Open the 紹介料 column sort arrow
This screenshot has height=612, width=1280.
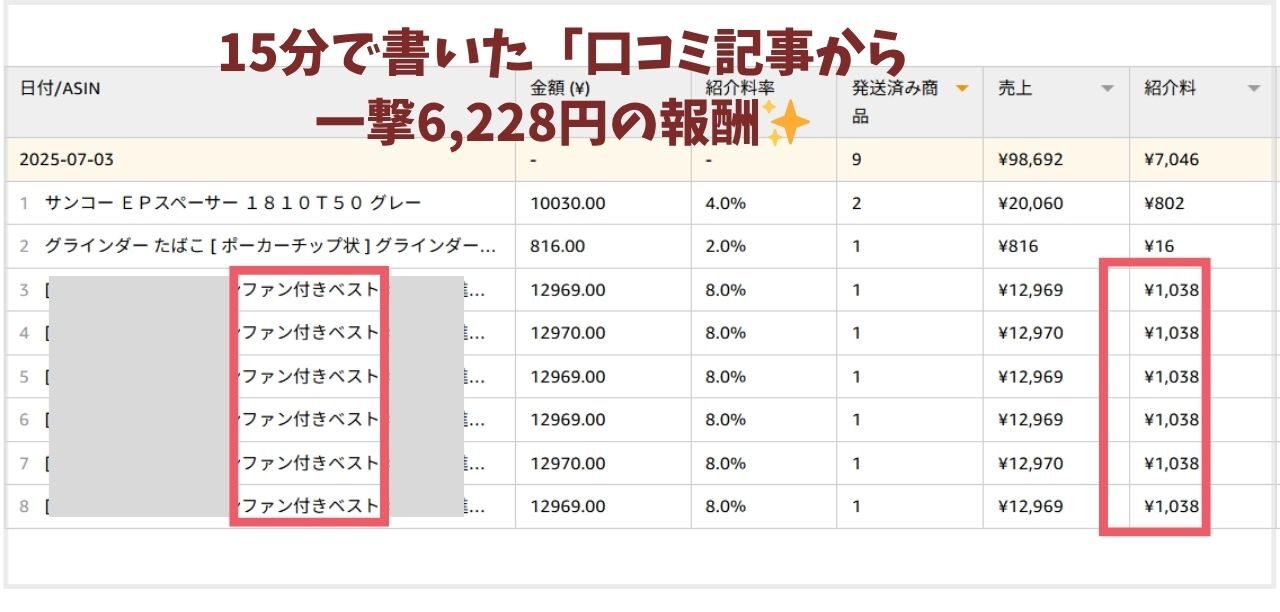coord(1254,89)
